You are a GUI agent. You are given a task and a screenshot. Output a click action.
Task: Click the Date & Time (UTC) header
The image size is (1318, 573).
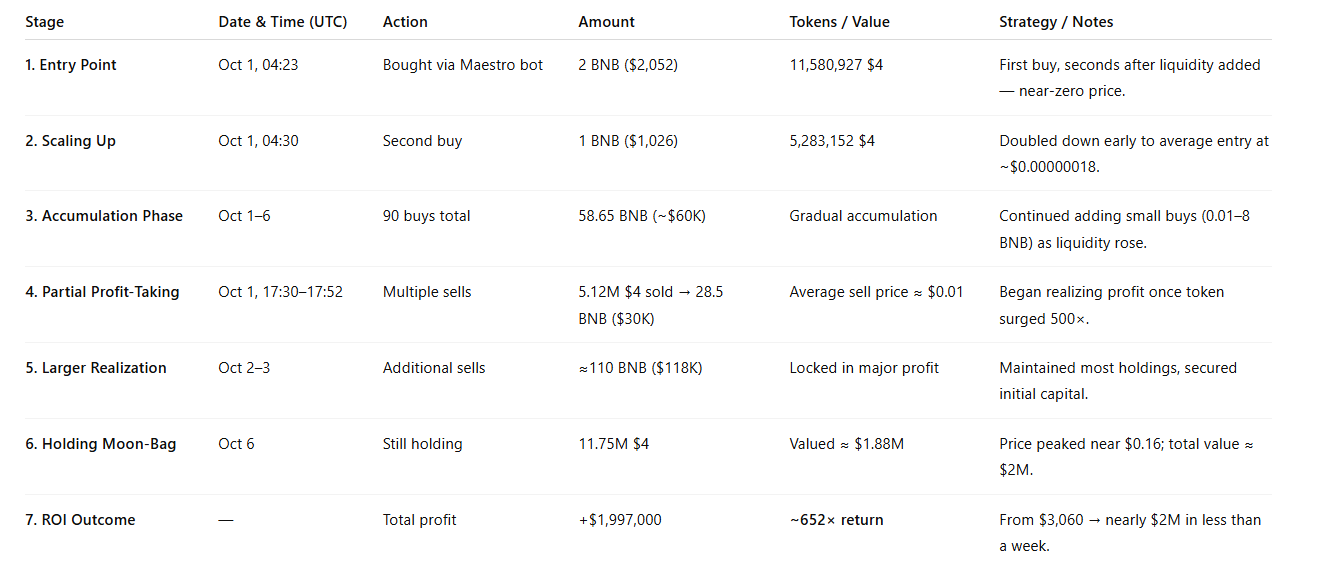(283, 22)
